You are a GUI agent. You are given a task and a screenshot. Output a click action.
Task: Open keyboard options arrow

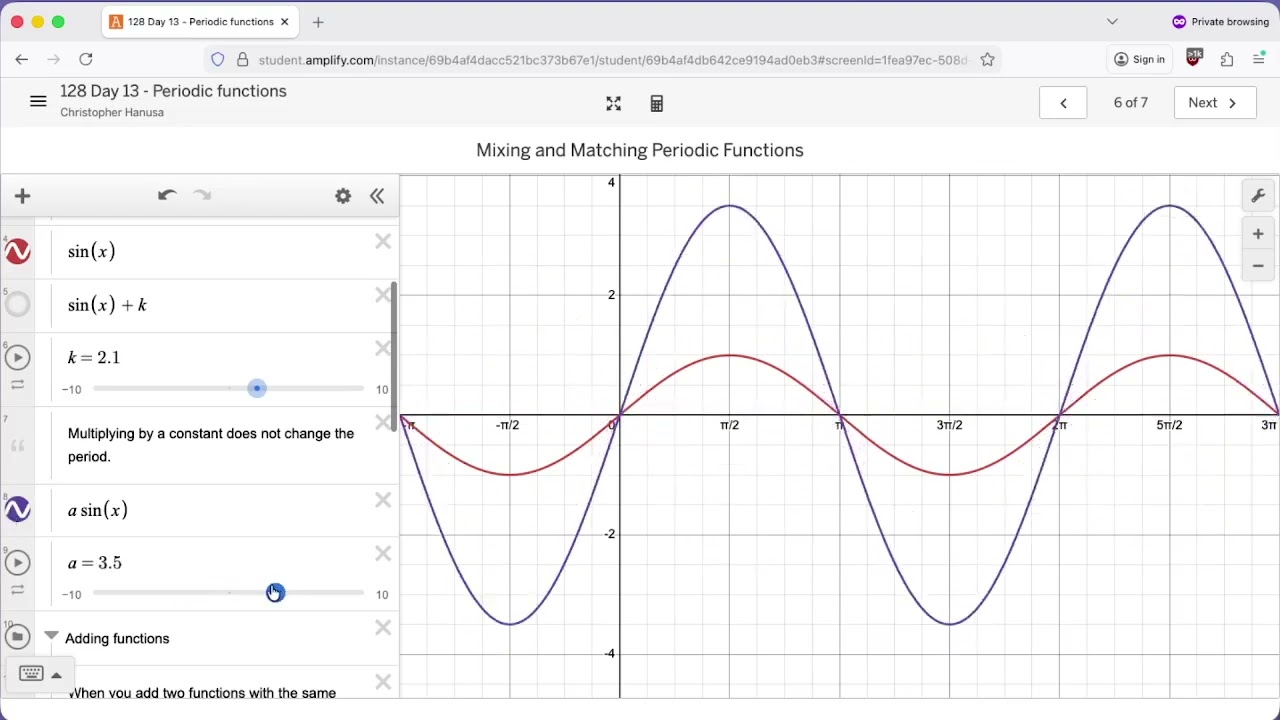point(56,675)
